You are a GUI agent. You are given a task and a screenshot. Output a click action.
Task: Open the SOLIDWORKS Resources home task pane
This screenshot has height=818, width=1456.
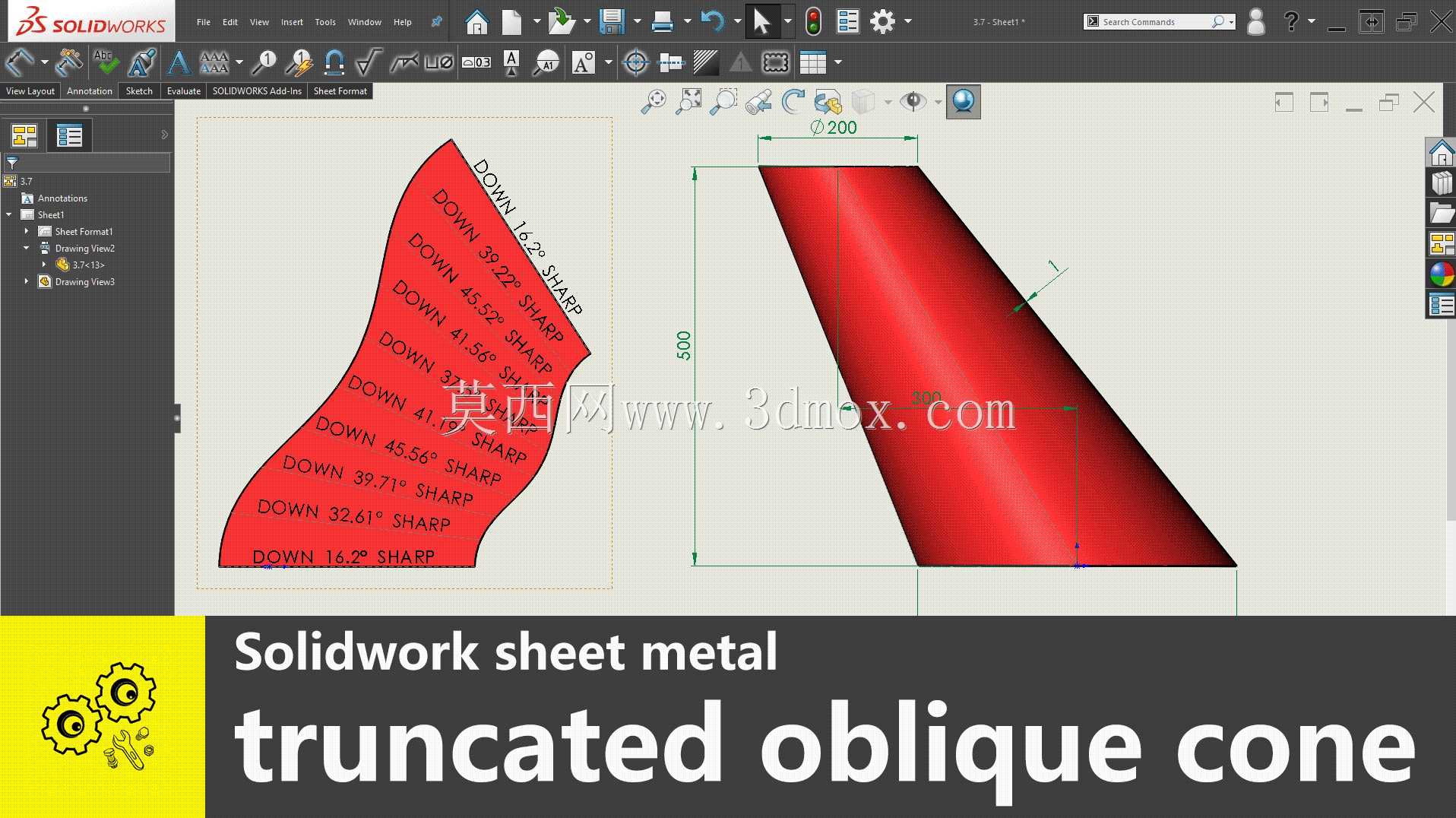(x=1441, y=153)
